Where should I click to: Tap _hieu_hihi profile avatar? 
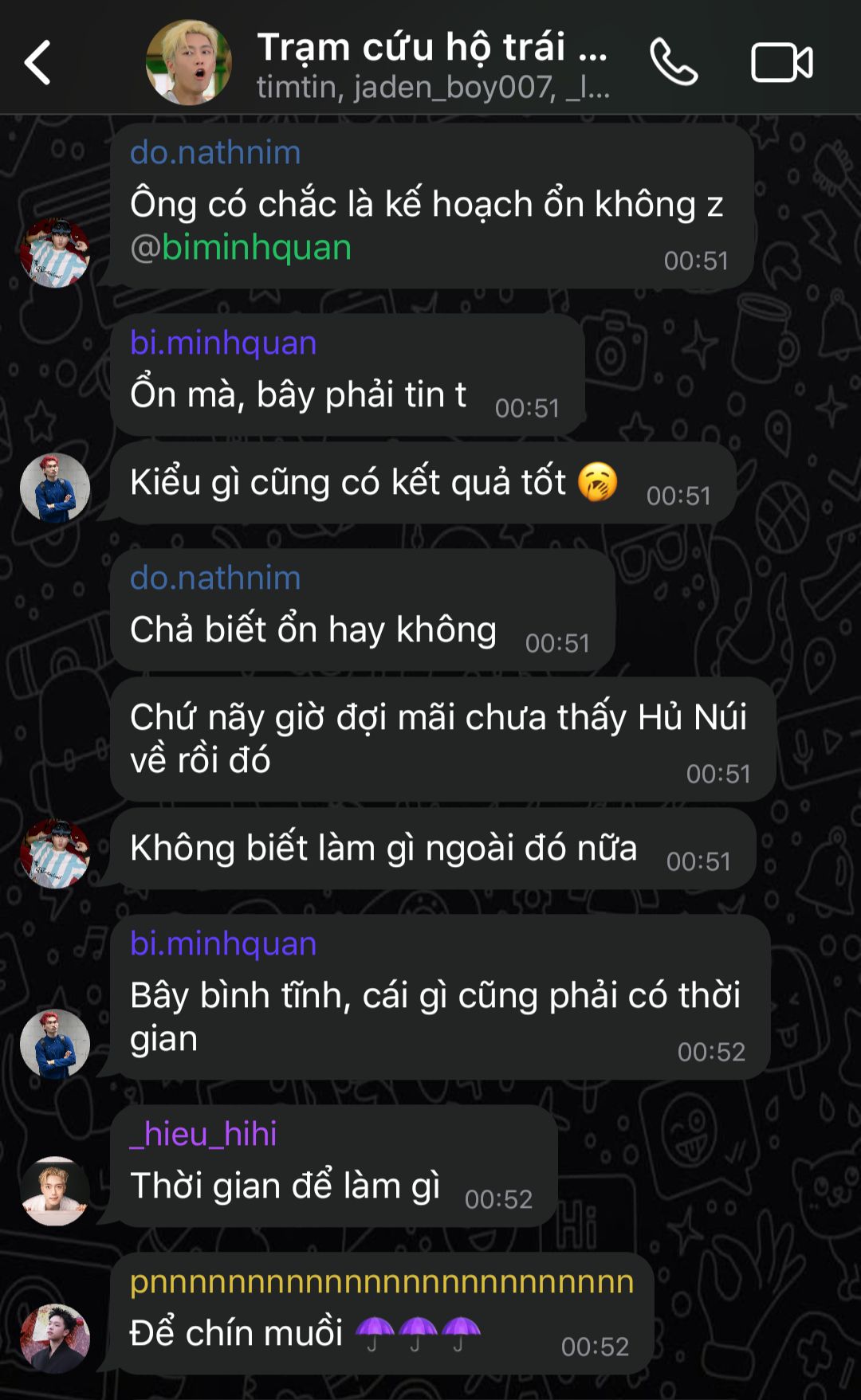(55, 1190)
